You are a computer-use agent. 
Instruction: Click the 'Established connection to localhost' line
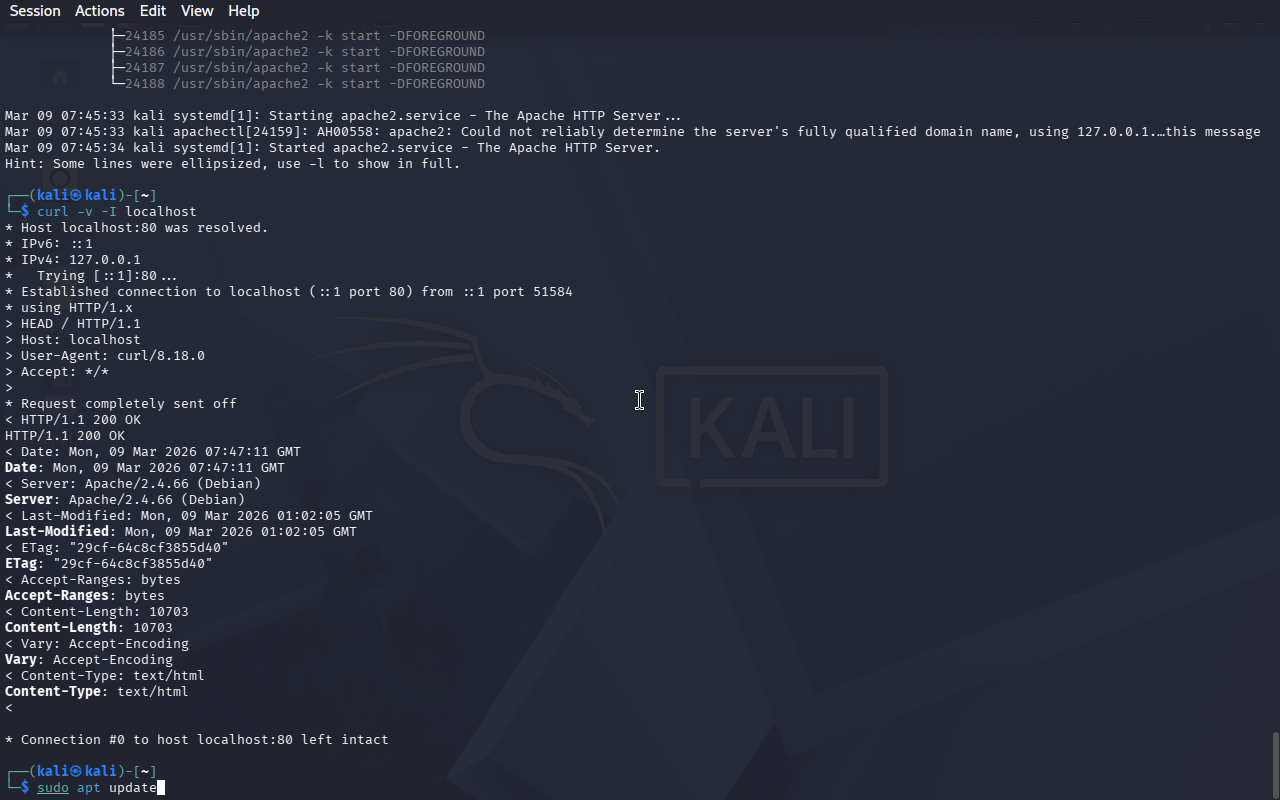[289, 292]
